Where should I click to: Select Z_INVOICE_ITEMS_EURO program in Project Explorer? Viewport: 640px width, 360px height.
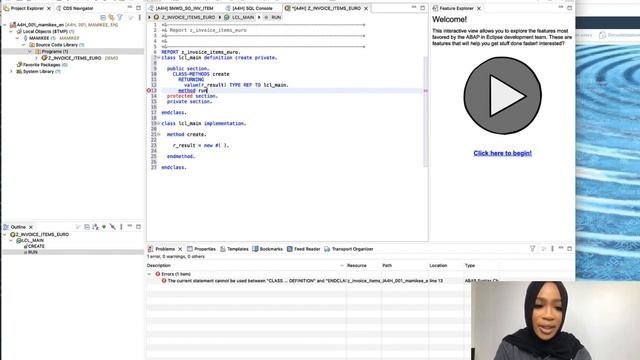pos(74,58)
